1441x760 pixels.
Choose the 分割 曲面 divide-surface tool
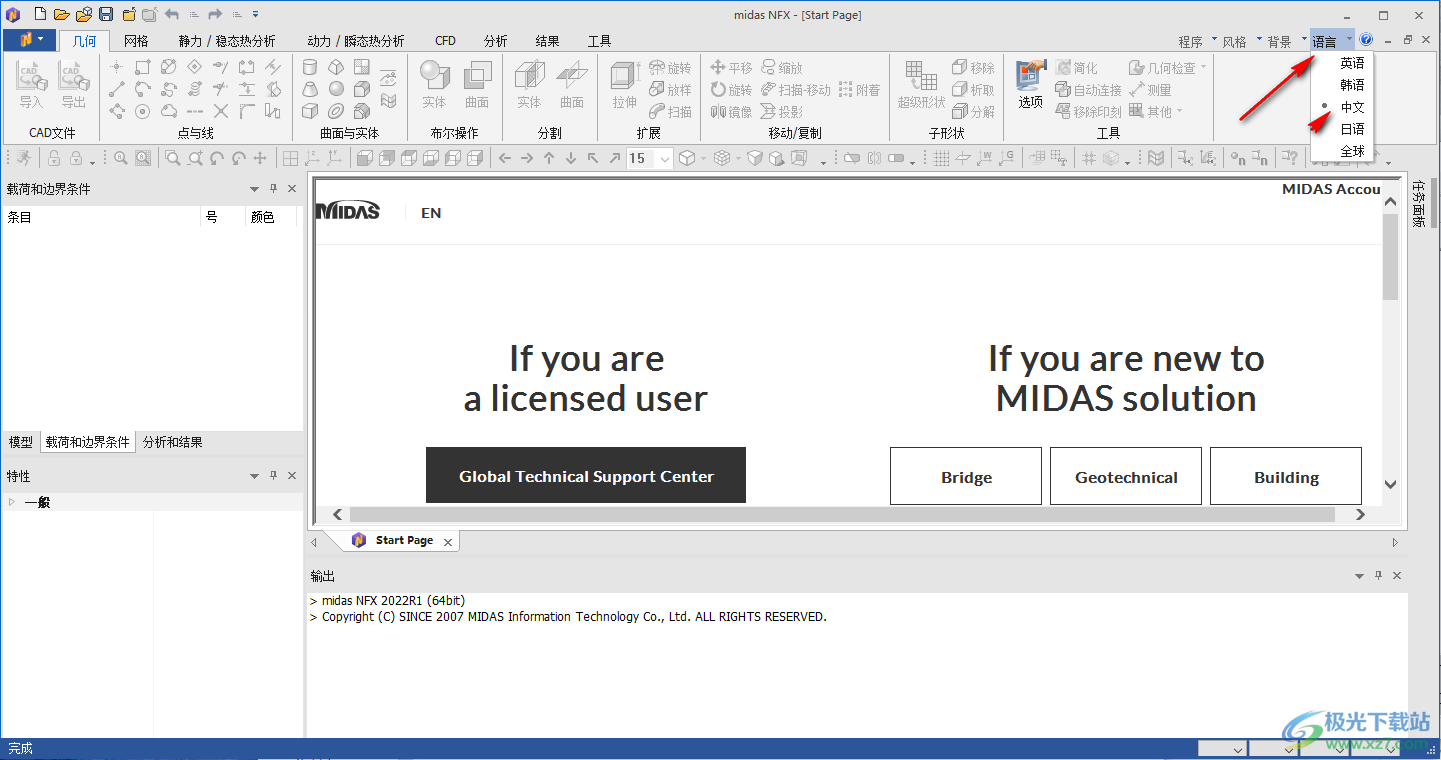pos(572,85)
